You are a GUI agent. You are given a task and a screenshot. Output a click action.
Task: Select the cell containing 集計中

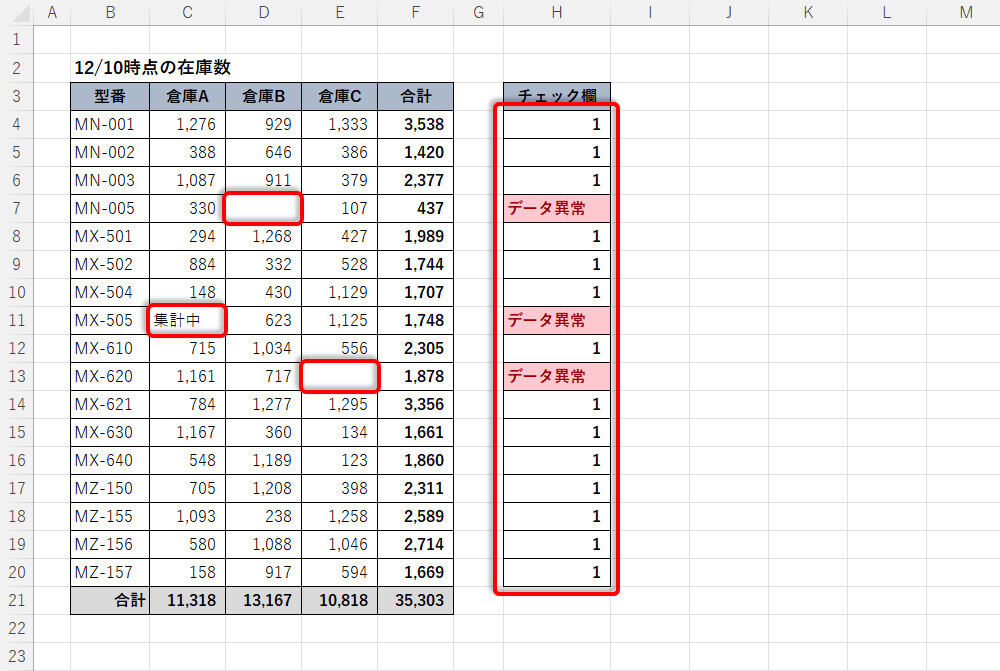(188, 320)
